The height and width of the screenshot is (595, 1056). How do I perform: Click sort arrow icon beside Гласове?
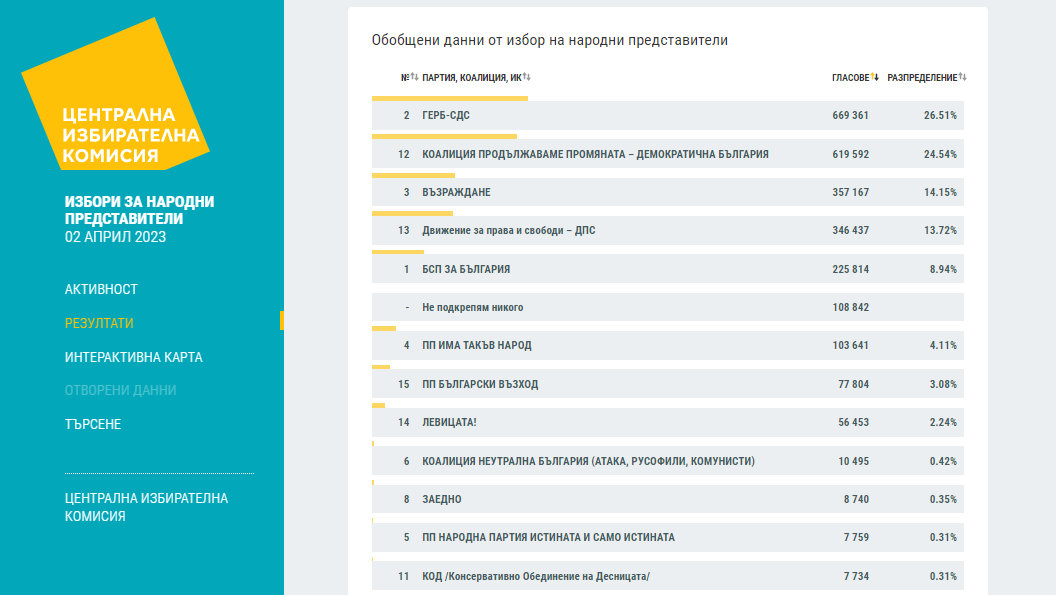point(875,77)
